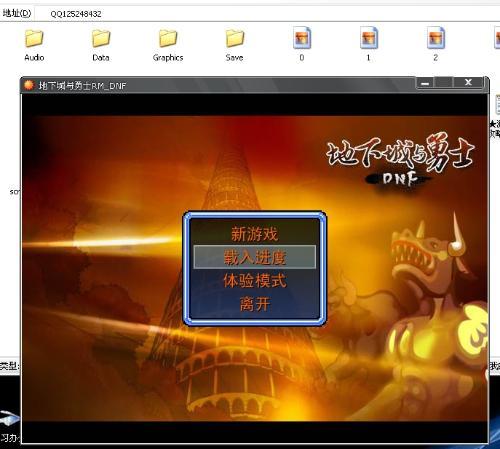The width and height of the screenshot is (500, 449).
Task: Click the Save folder label
Action: click(x=234, y=58)
